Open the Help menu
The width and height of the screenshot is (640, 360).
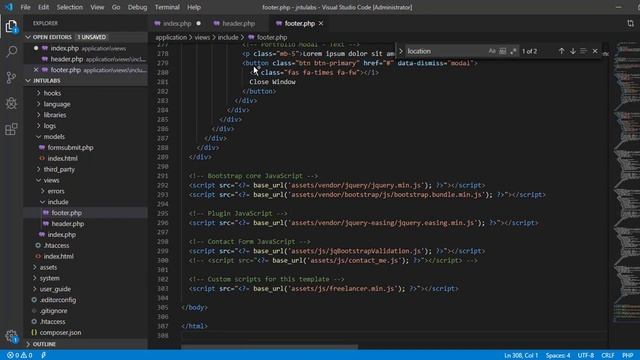pyautogui.click(x=194, y=7)
